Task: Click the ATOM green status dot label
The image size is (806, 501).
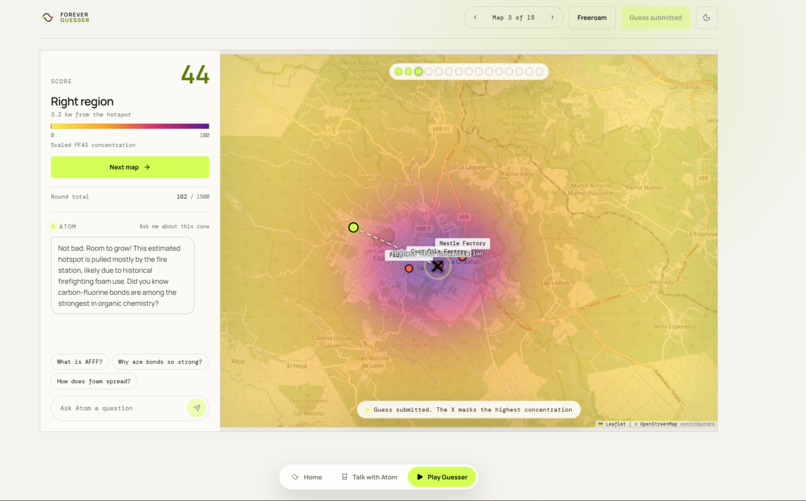Action: (64, 227)
